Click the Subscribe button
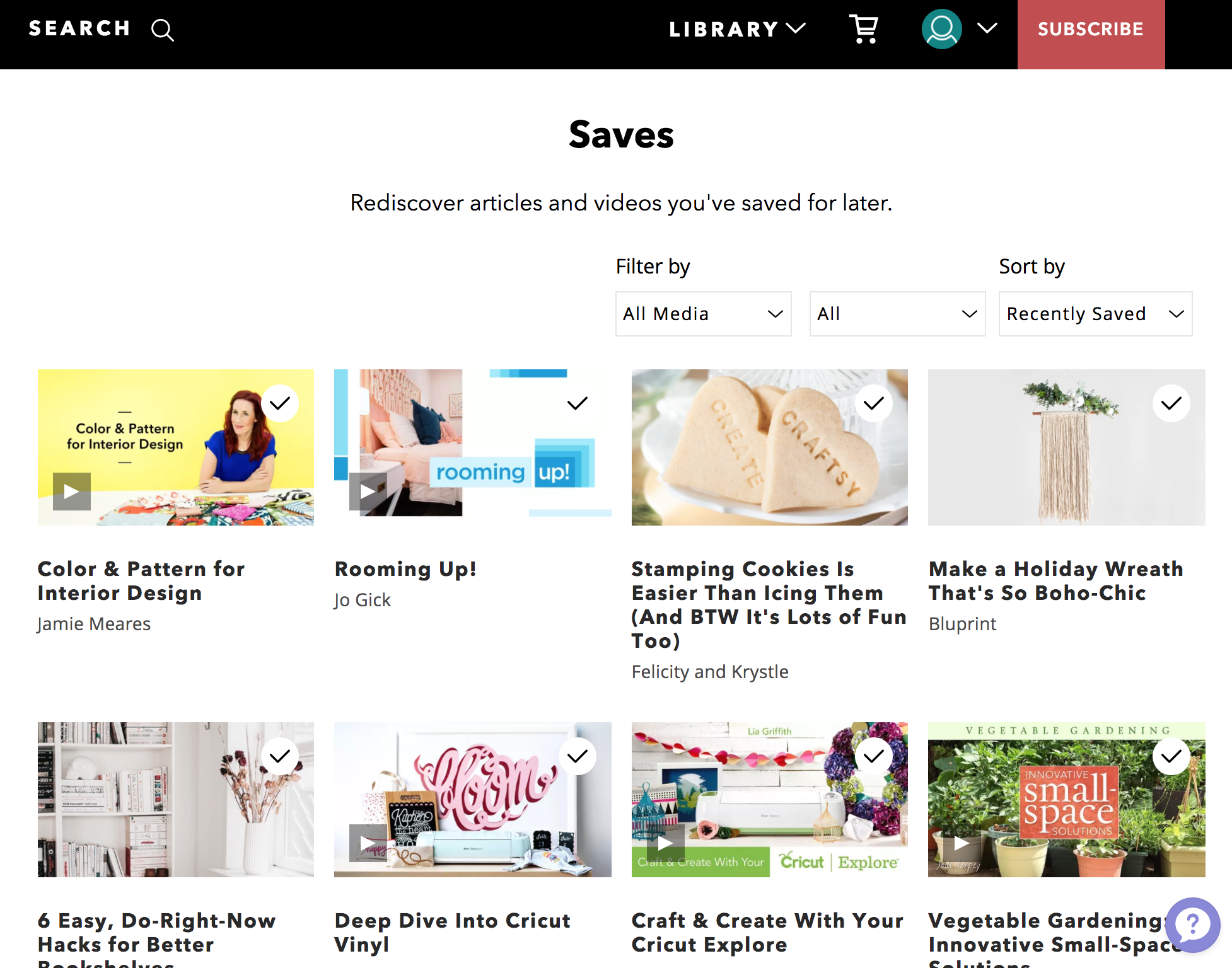Screen dimensions: 1232x968 (1091, 30)
